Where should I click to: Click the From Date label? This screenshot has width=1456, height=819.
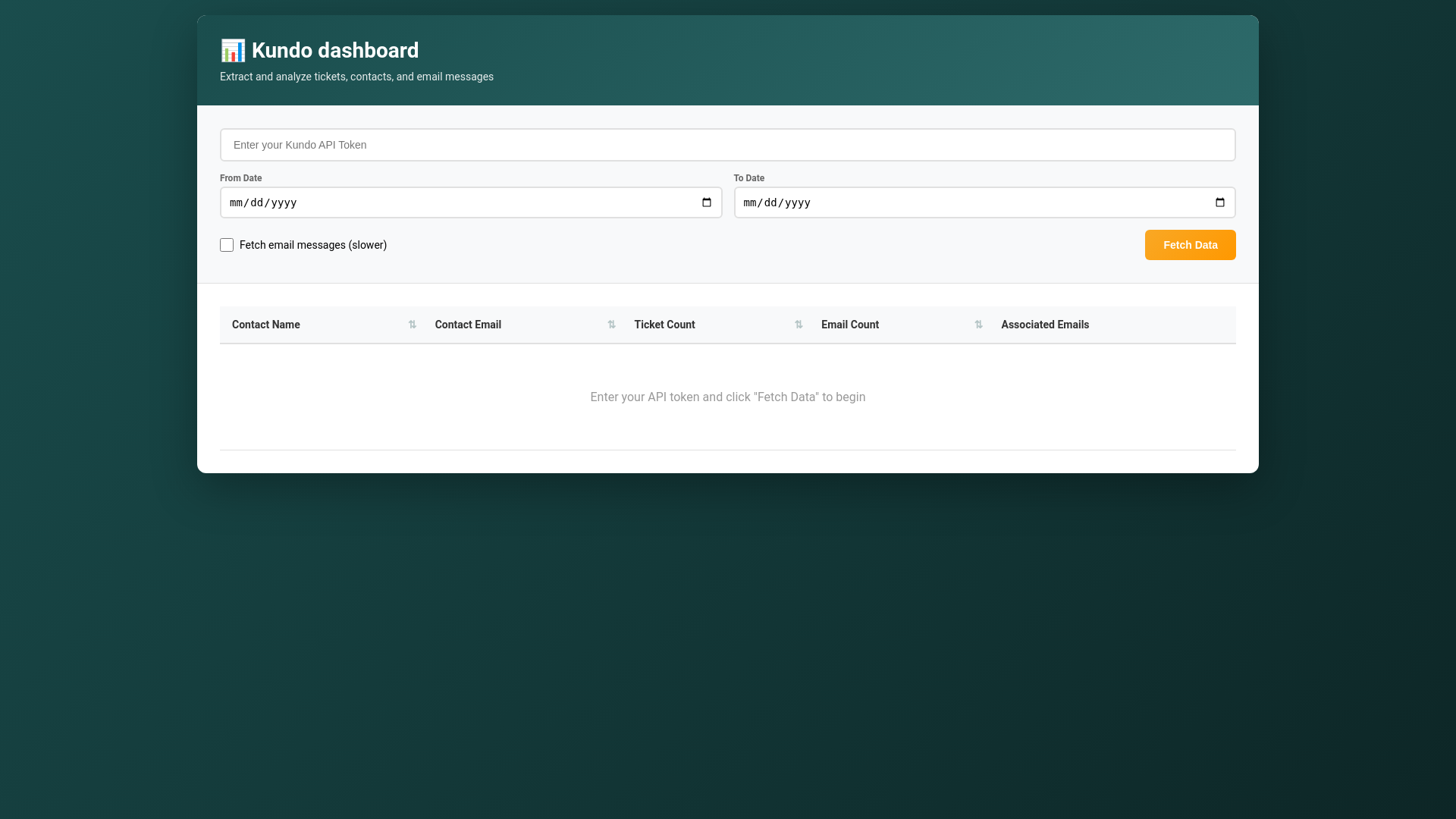(241, 178)
